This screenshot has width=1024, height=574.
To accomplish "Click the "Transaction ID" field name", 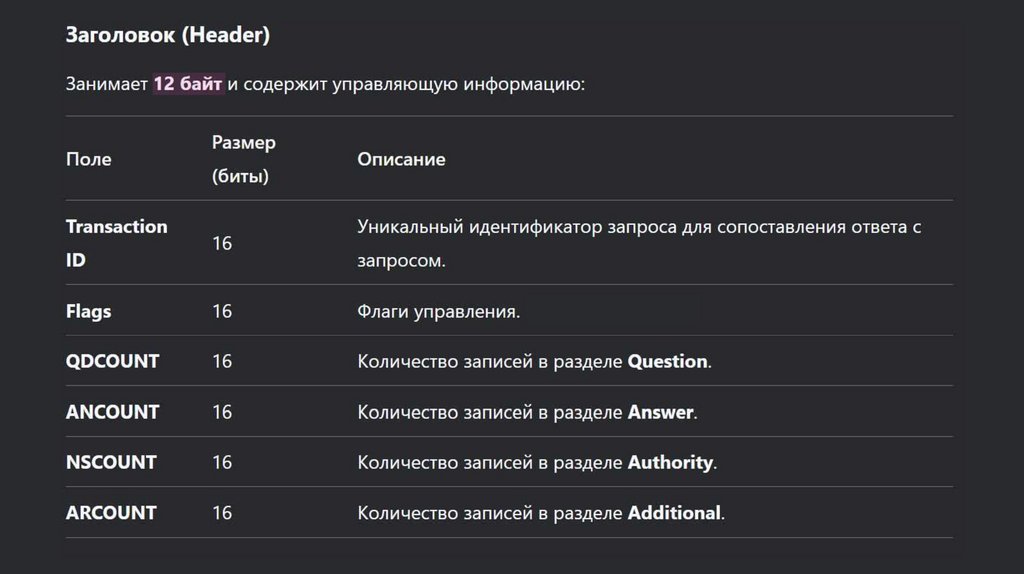I will pos(116,243).
